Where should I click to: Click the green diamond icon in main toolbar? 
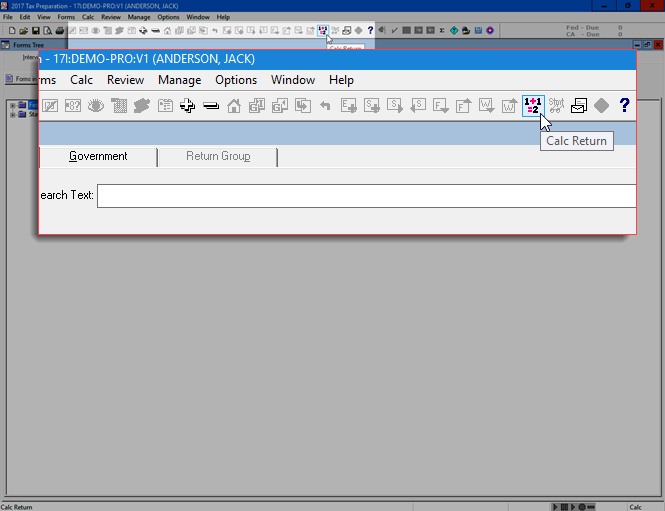click(454, 31)
